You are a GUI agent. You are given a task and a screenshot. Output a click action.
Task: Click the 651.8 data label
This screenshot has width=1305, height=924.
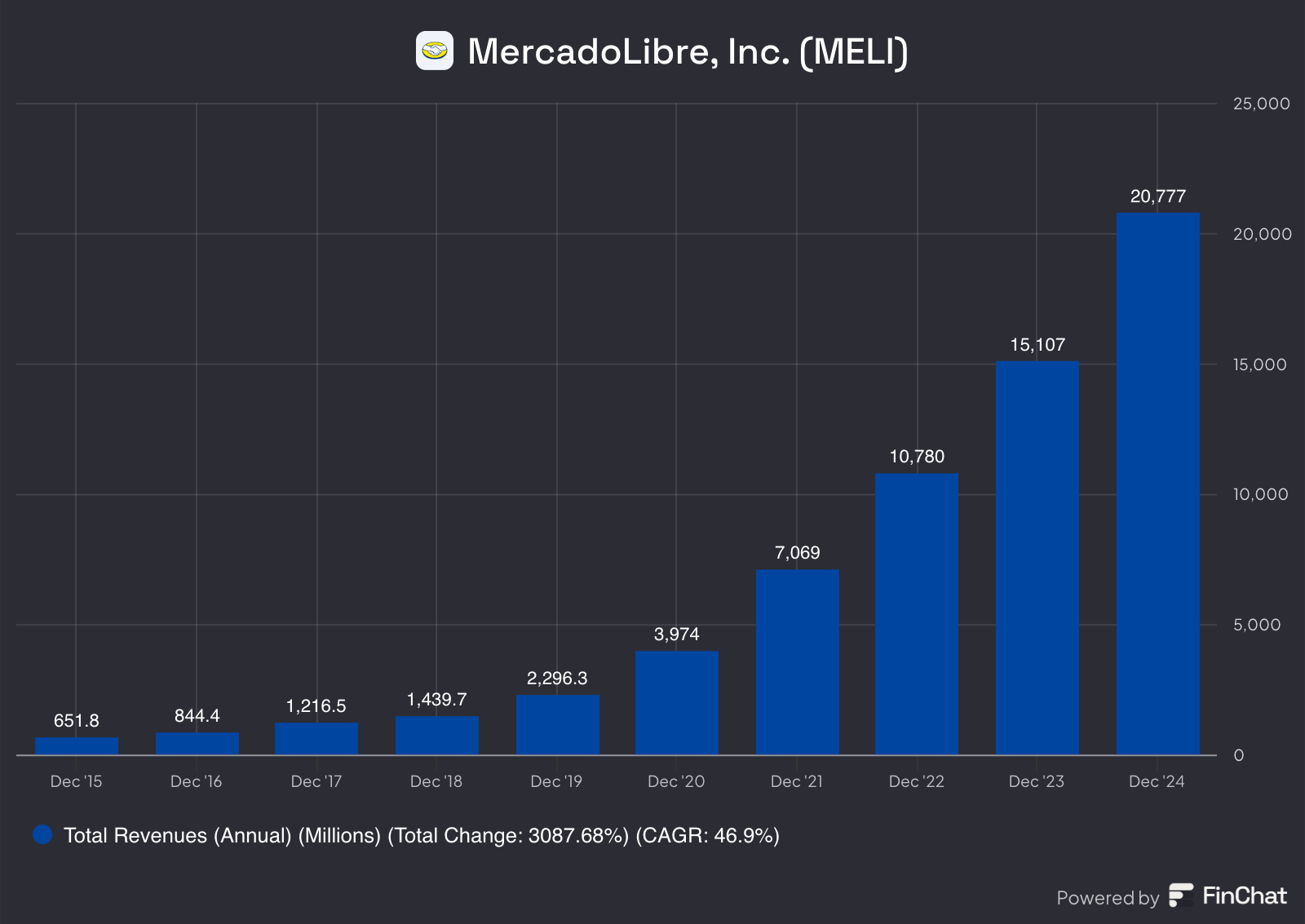[x=77, y=720]
